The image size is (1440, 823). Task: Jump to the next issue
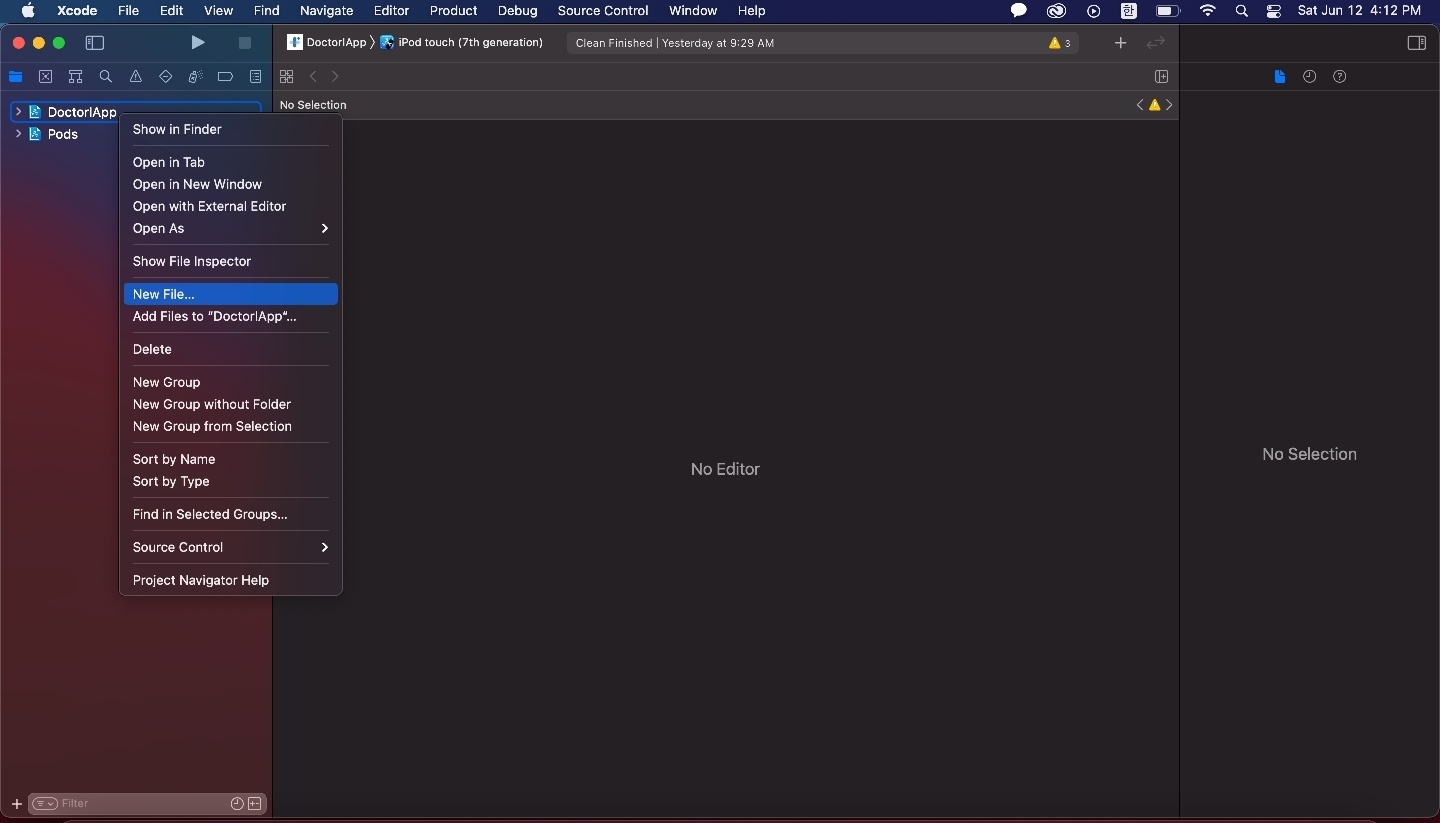1169,105
